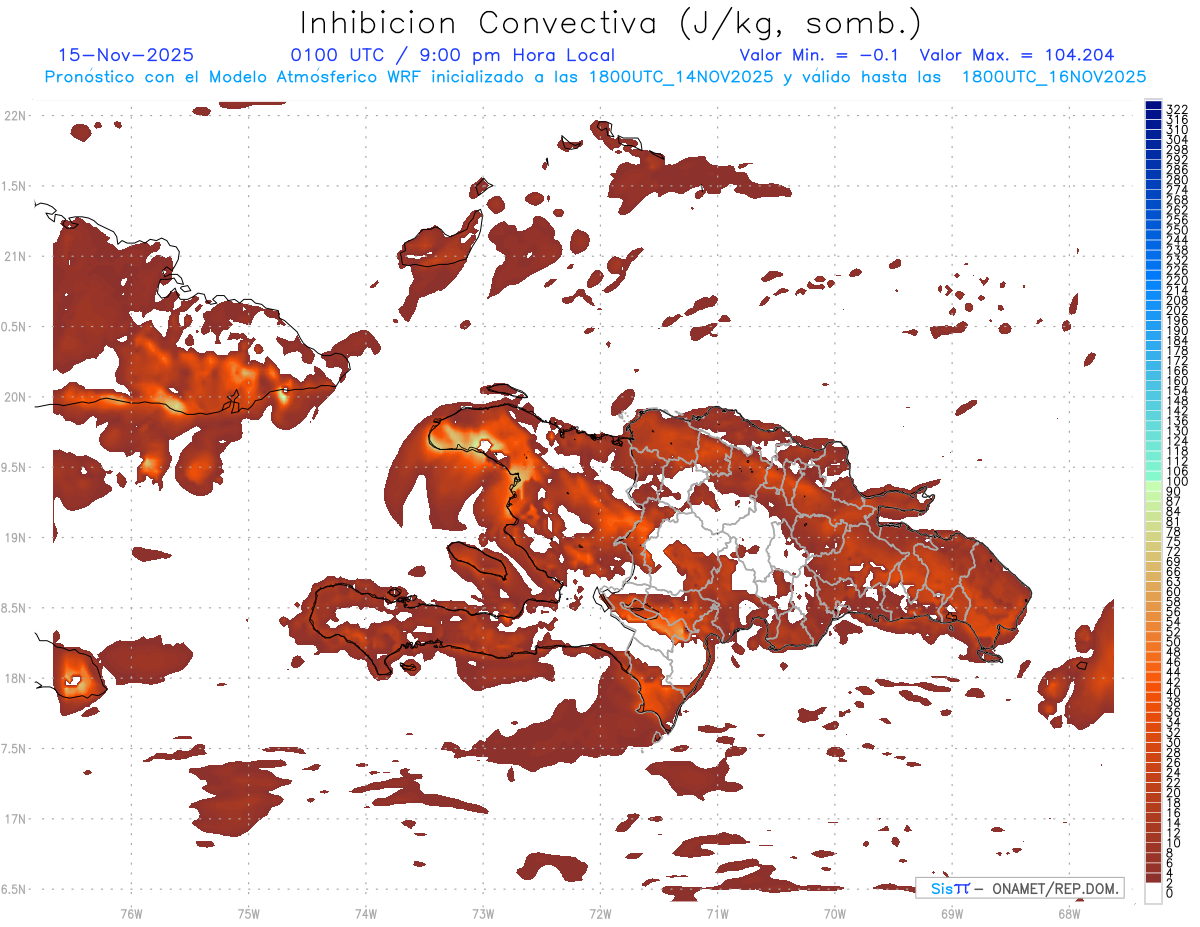Click the '322' colorbar value label

[1177, 108]
